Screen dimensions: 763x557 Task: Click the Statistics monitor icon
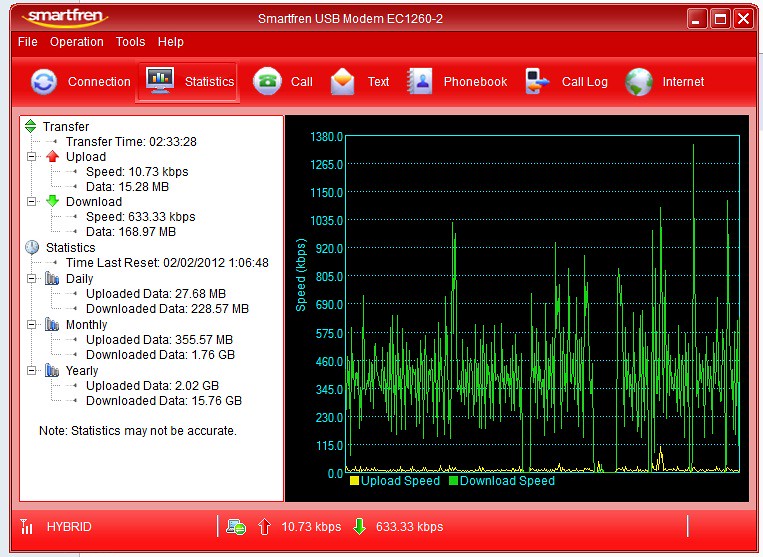(x=160, y=82)
